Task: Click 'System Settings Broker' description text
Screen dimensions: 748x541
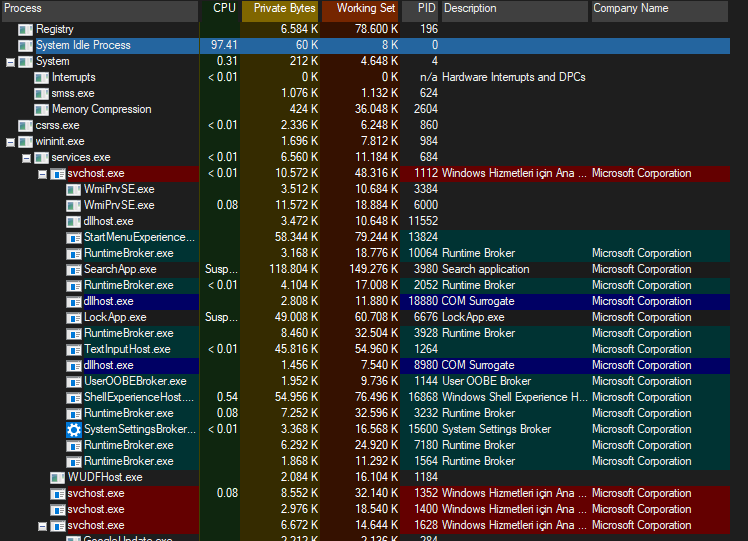Action: click(497, 429)
